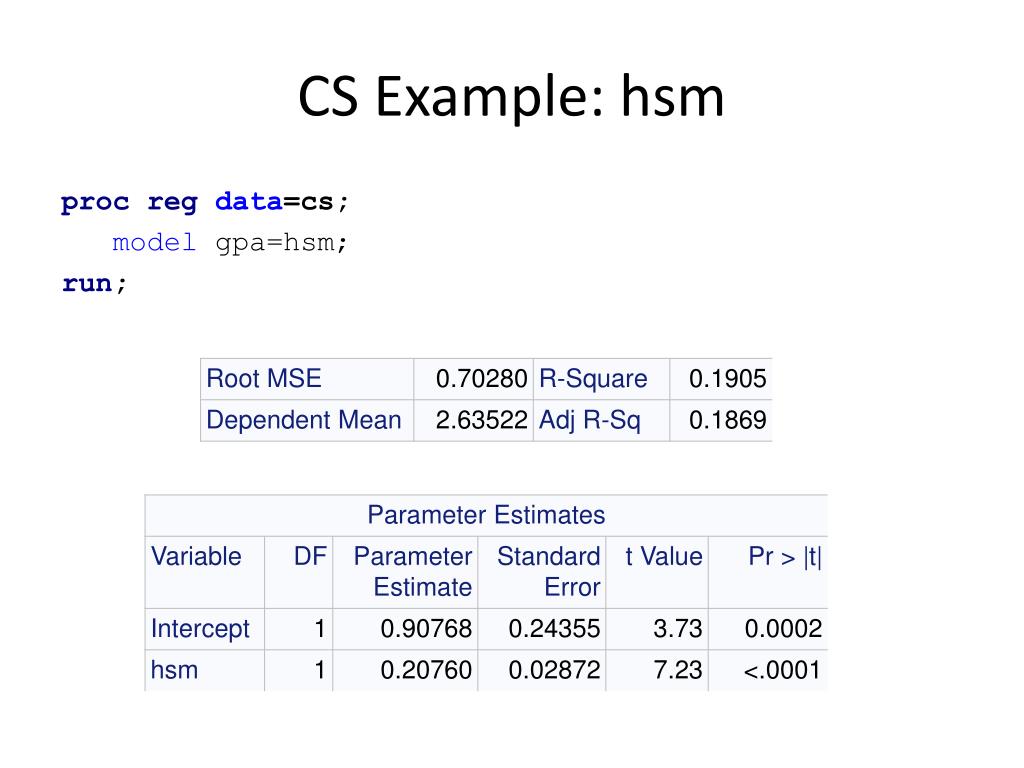Click the DF value in hsm row
Image resolution: width=1024 pixels, height=768 pixels.
pos(319,670)
